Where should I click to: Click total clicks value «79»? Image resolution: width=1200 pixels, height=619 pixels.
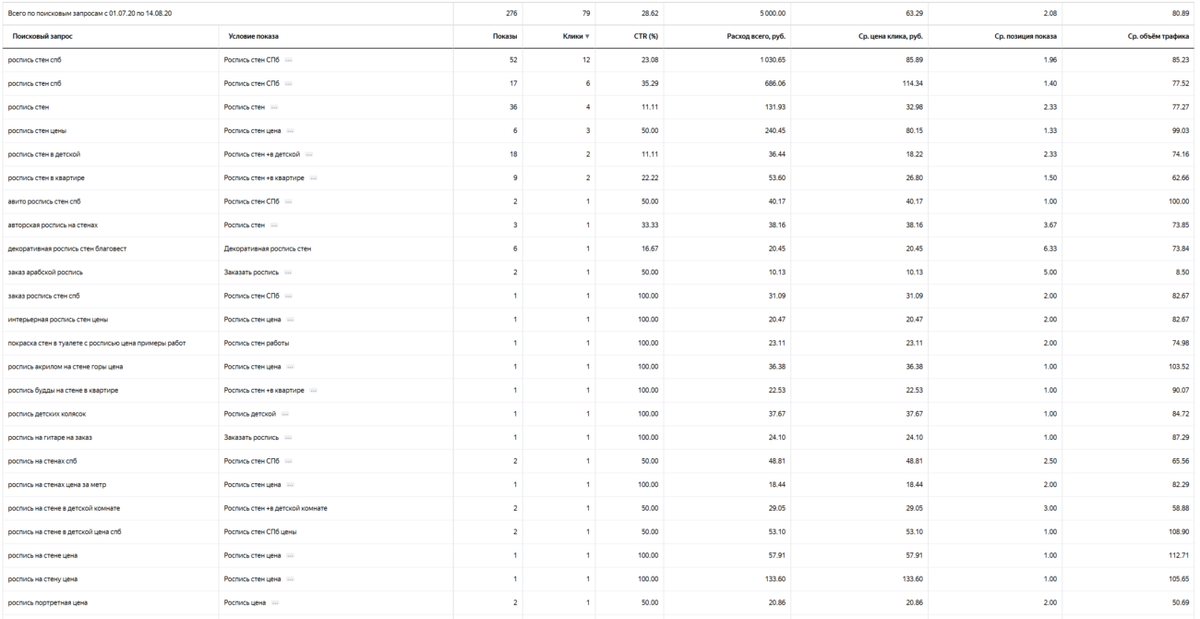(x=584, y=13)
